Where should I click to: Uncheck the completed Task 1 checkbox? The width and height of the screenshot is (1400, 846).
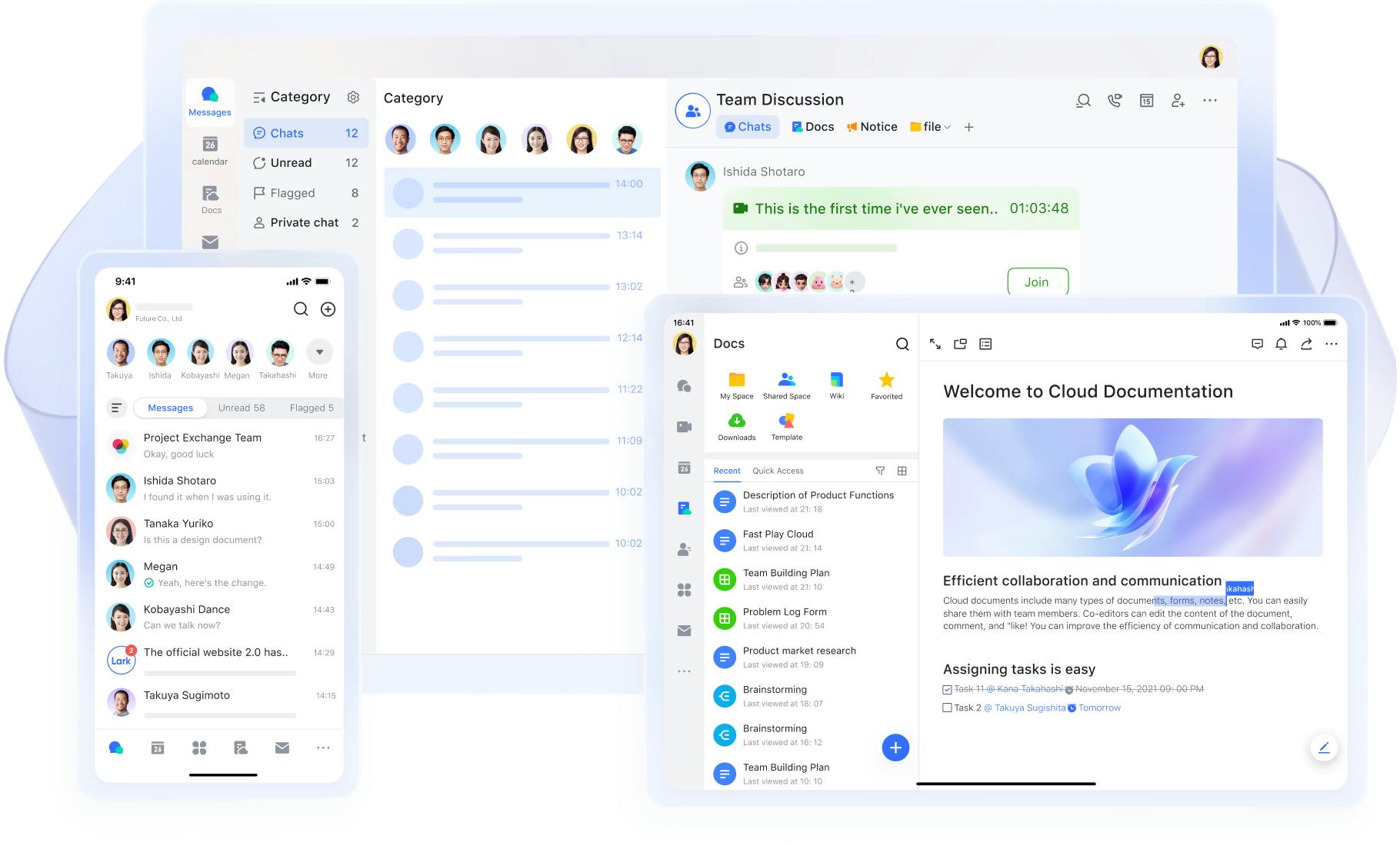point(947,689)
